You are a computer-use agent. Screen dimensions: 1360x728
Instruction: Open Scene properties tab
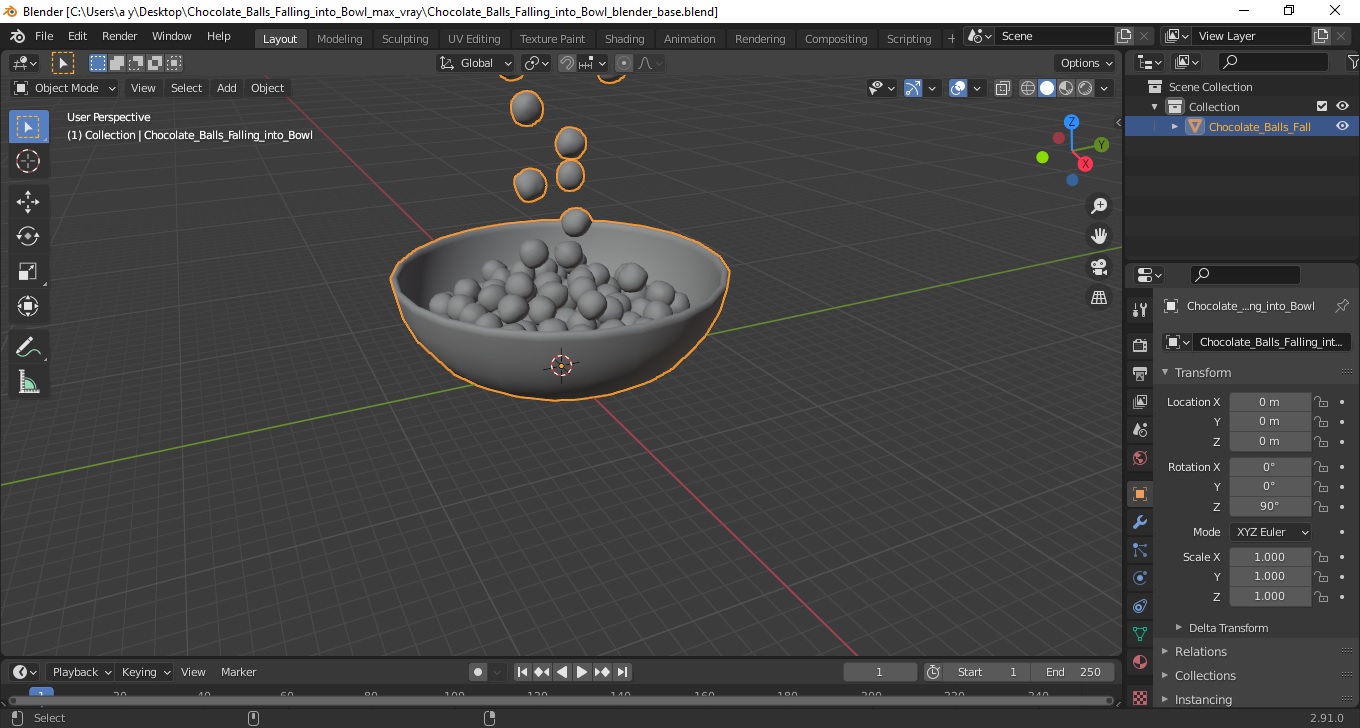point(1139,429)
